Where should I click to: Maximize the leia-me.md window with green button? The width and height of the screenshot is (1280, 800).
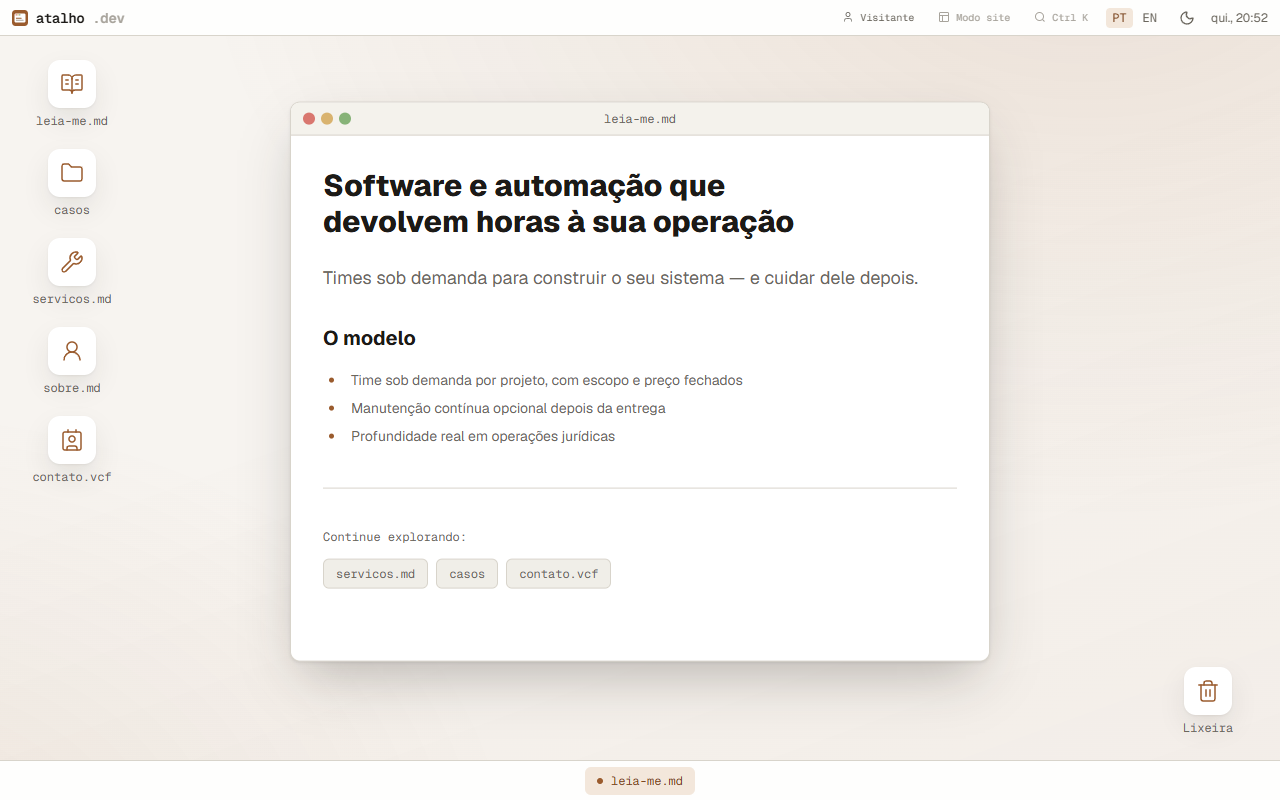pos(345,119)
